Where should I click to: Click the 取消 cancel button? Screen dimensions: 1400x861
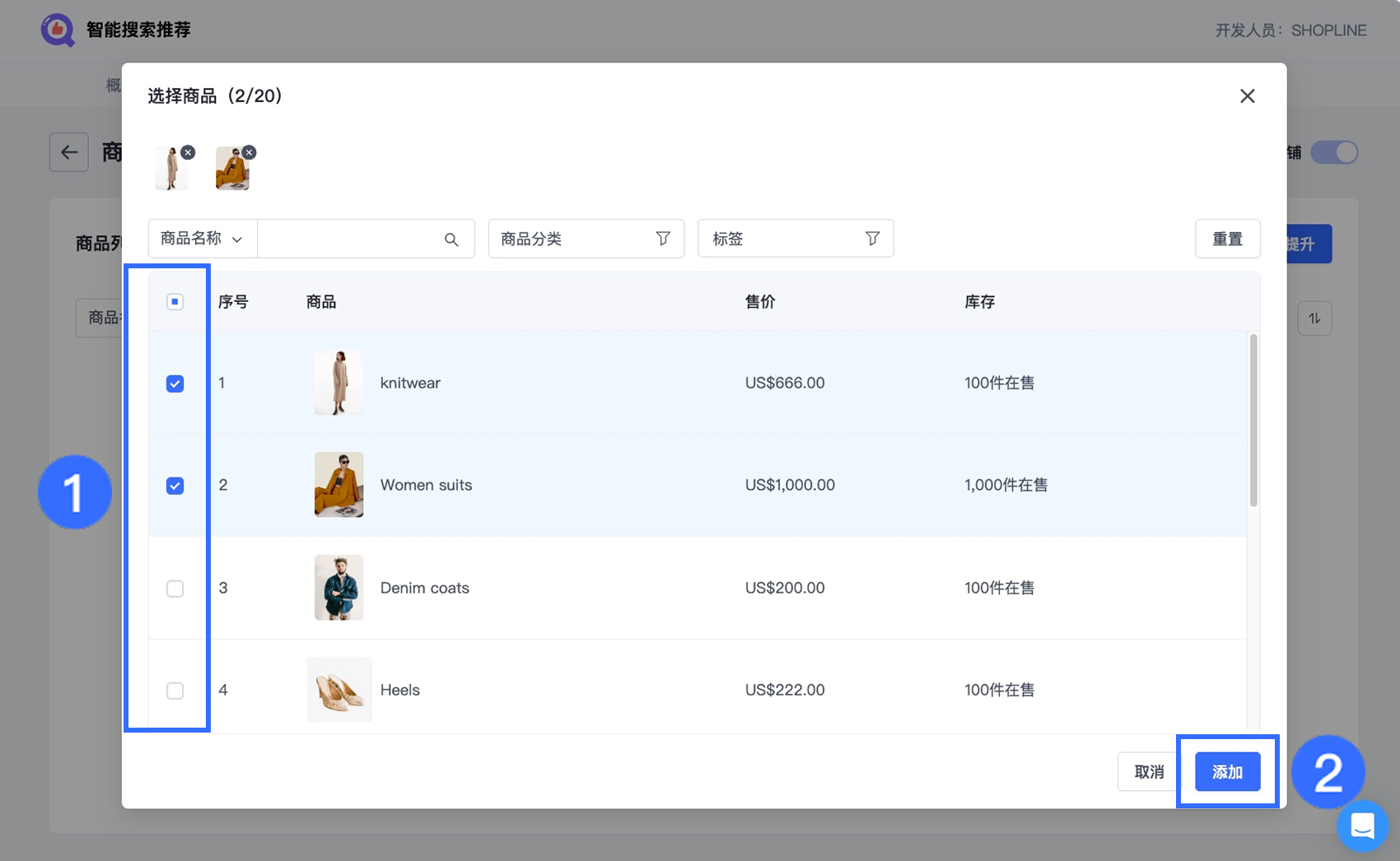tap(1149, 772)
